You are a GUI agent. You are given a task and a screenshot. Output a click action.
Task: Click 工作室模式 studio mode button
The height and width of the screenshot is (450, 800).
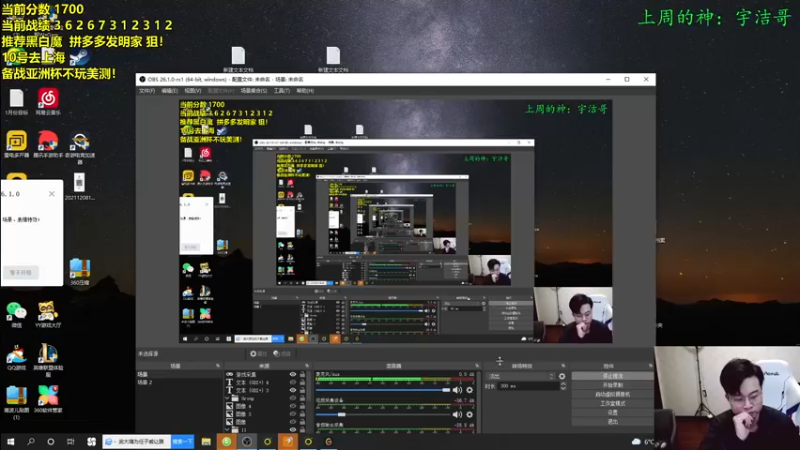pyautogui.click(x=612, y=404)
